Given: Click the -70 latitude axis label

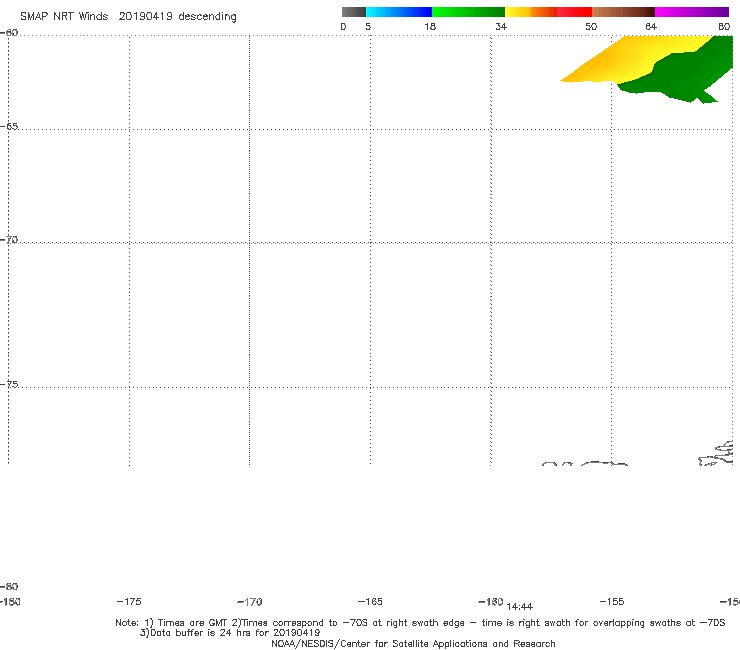Looking at the screenshot, I should coord(9,240).
